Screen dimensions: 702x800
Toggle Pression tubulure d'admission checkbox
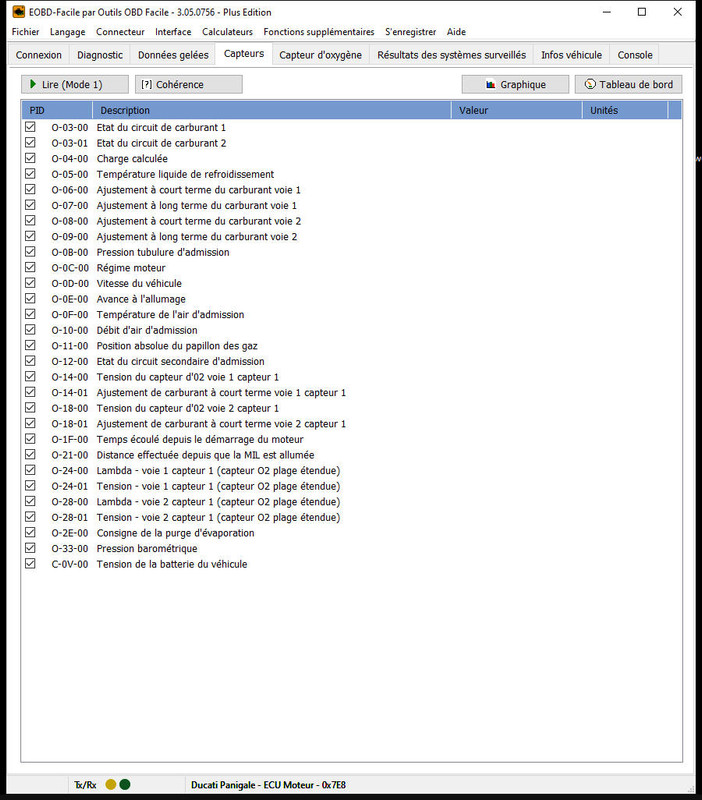30,252
